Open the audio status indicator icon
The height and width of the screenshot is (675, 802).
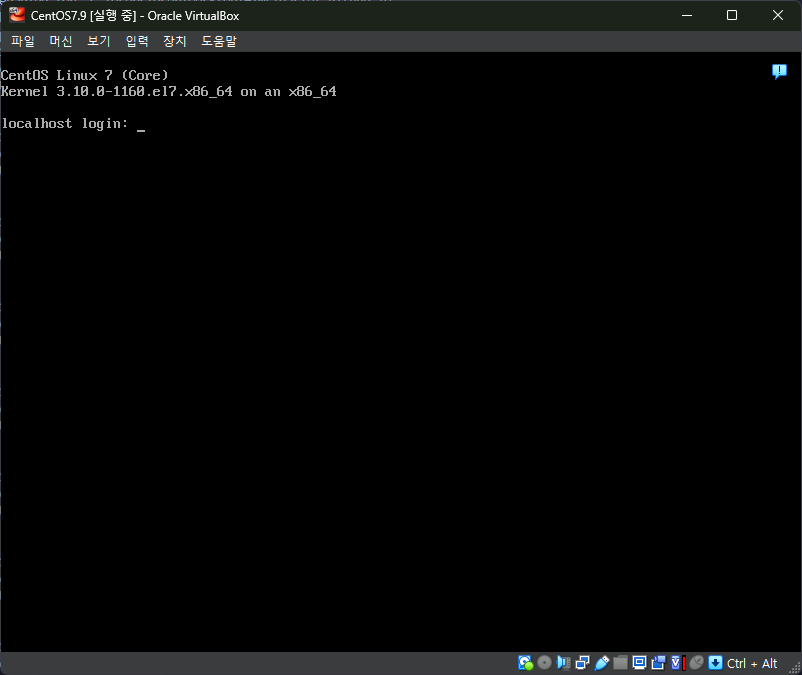pos(563,663)
